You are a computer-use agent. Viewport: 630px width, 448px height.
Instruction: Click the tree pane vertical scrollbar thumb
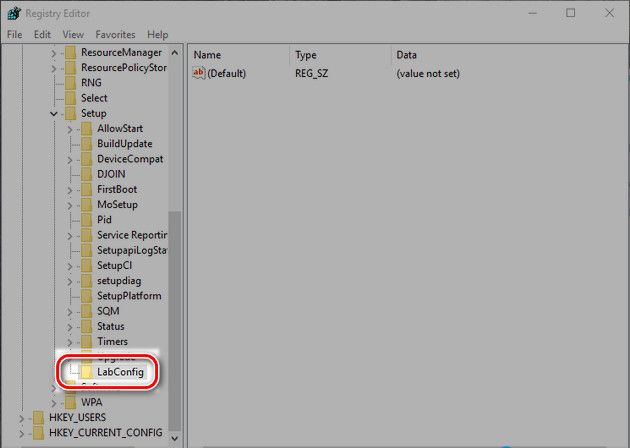[x=175, y=321]
